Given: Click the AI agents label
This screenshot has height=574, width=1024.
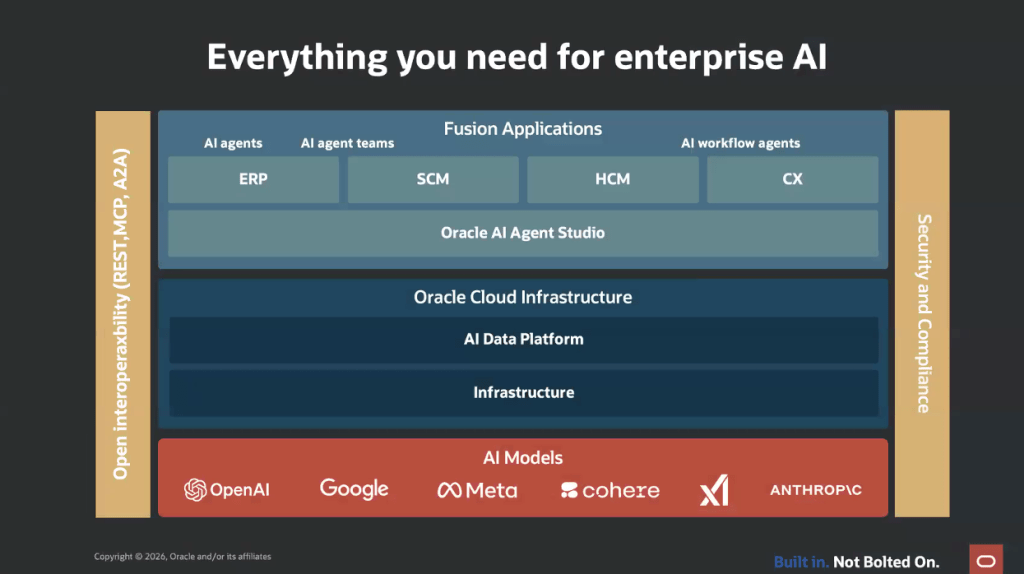Looking at the screenshot, I should [233, 143].
